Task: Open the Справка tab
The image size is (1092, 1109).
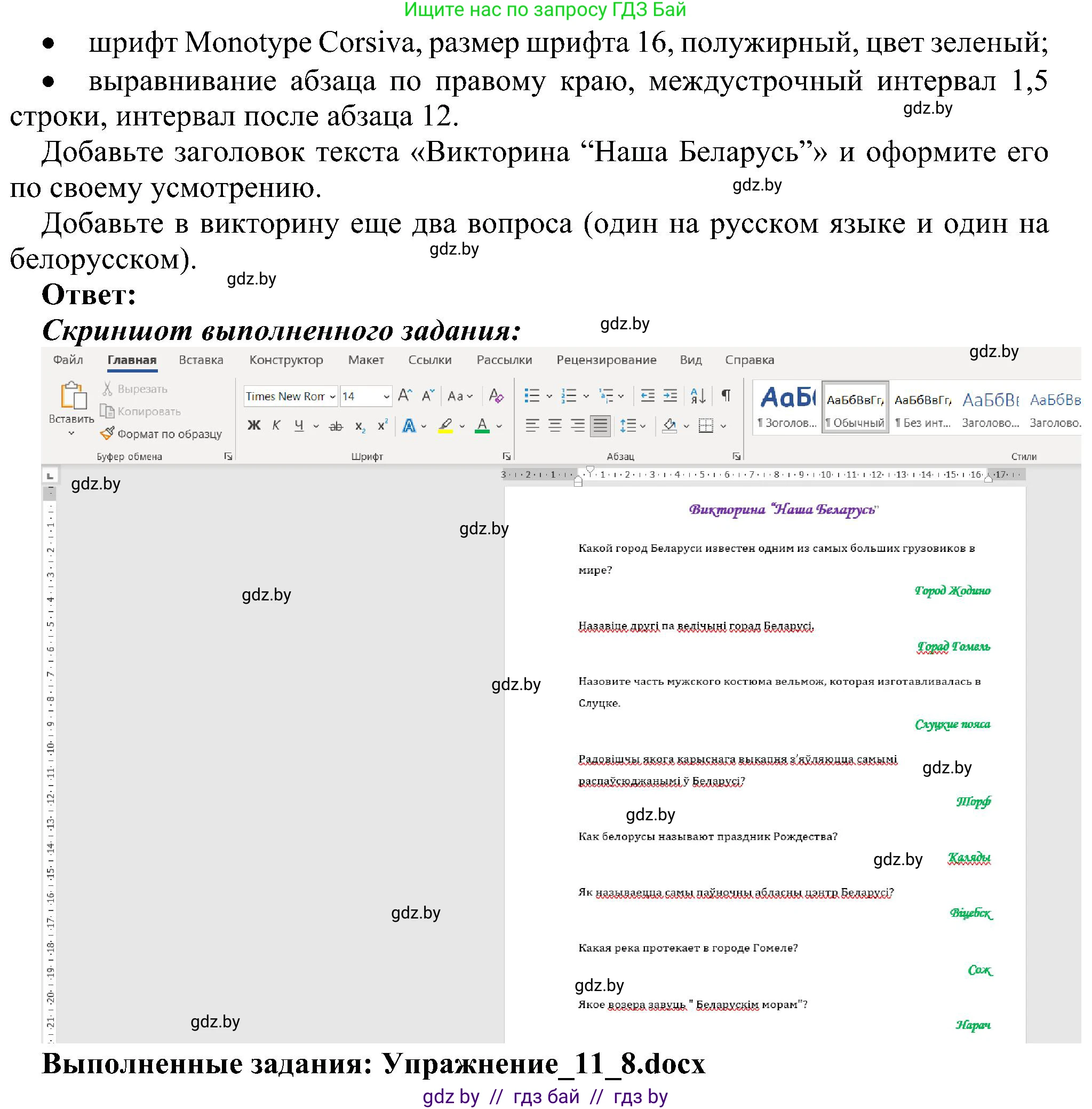Action: click(750, 360)
